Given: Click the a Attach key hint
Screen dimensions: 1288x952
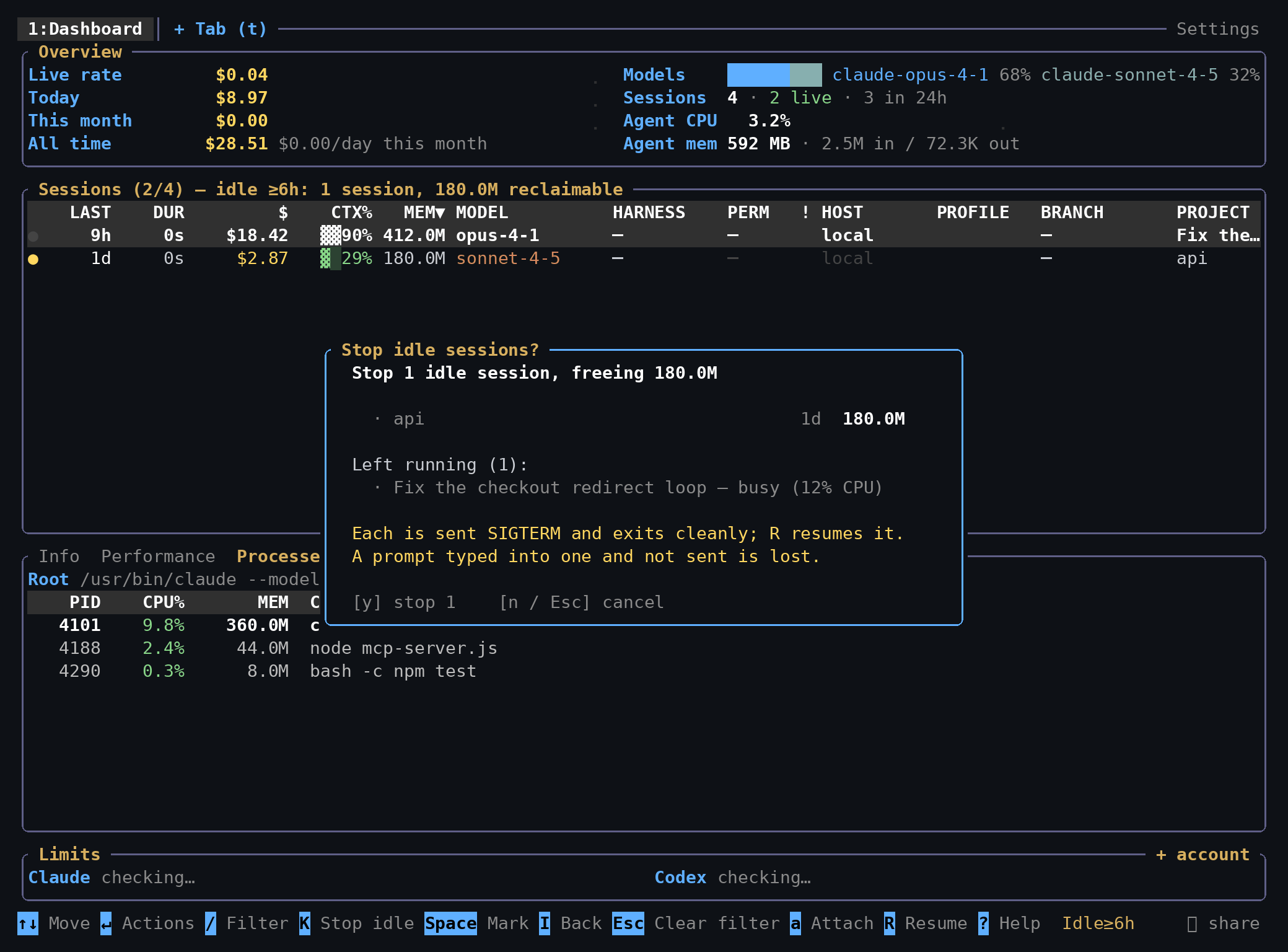Looking at the screenshot, I should [831, 923].
